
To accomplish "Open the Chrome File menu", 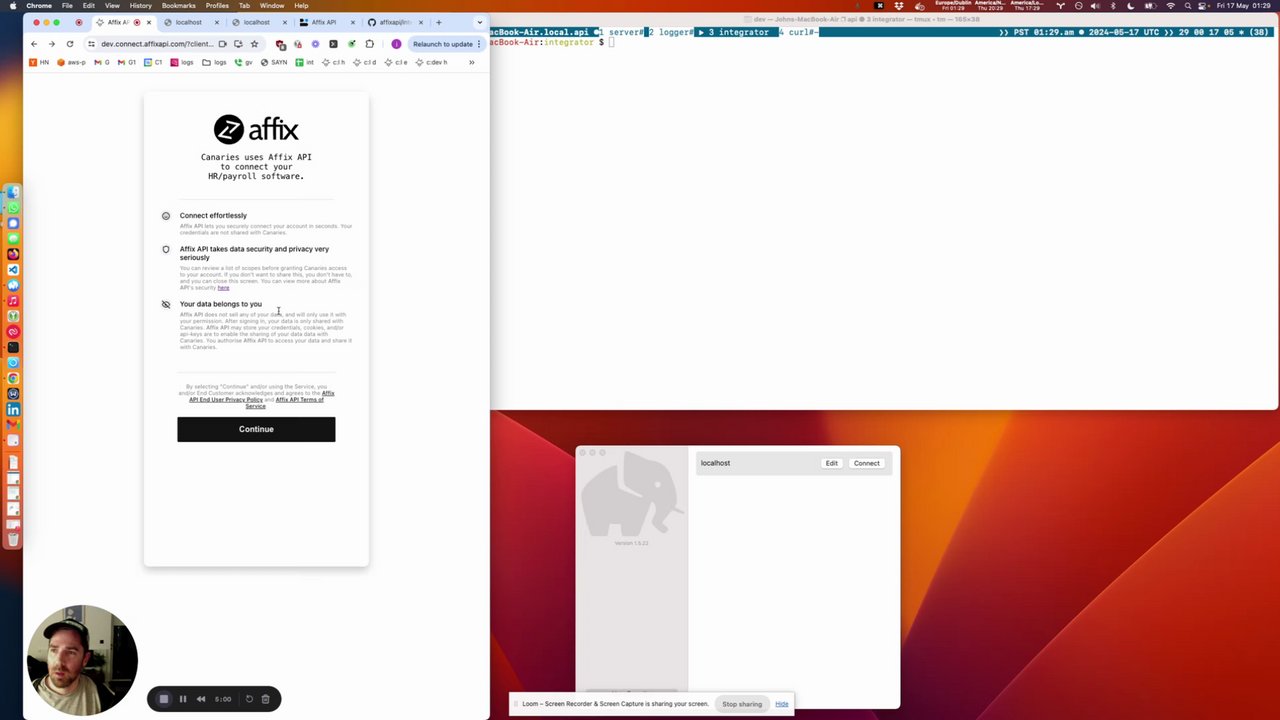I will click(x=67, y=6).
